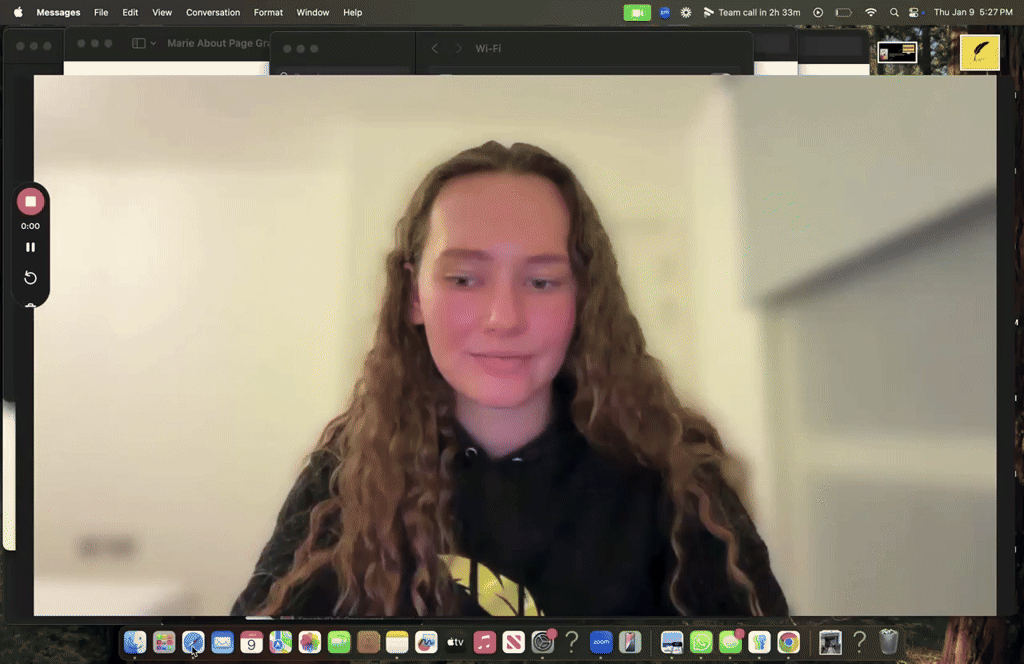Screen dimensions: 1024x664
Task: Open News from the Dock
Action: pyautogui.click(x=513, y=642)
